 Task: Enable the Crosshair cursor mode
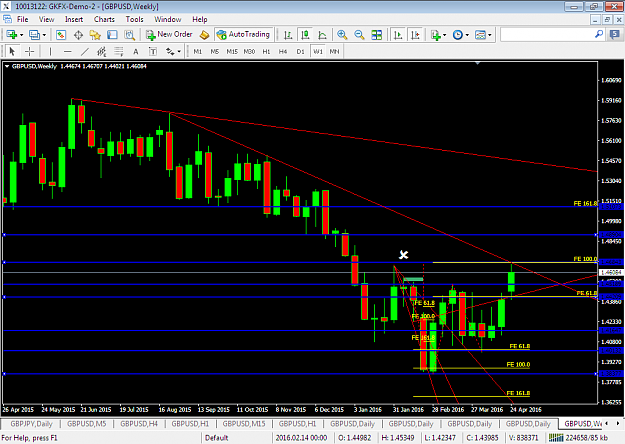[x=29, y=51]
